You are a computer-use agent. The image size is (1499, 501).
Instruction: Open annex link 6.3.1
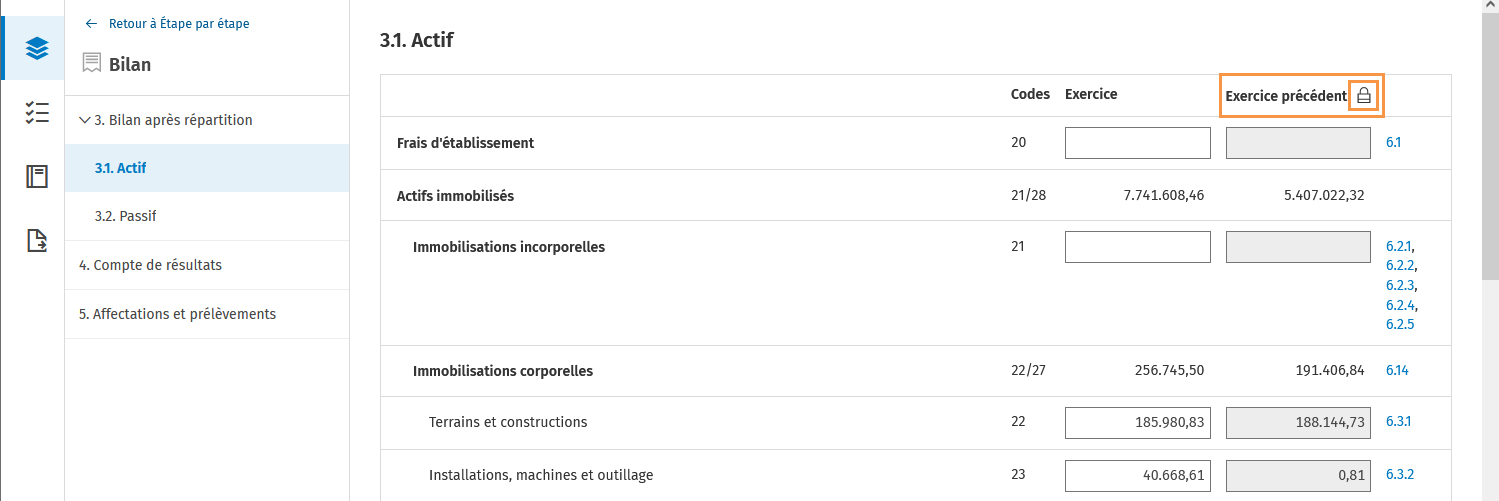(x=1400, y=422)
